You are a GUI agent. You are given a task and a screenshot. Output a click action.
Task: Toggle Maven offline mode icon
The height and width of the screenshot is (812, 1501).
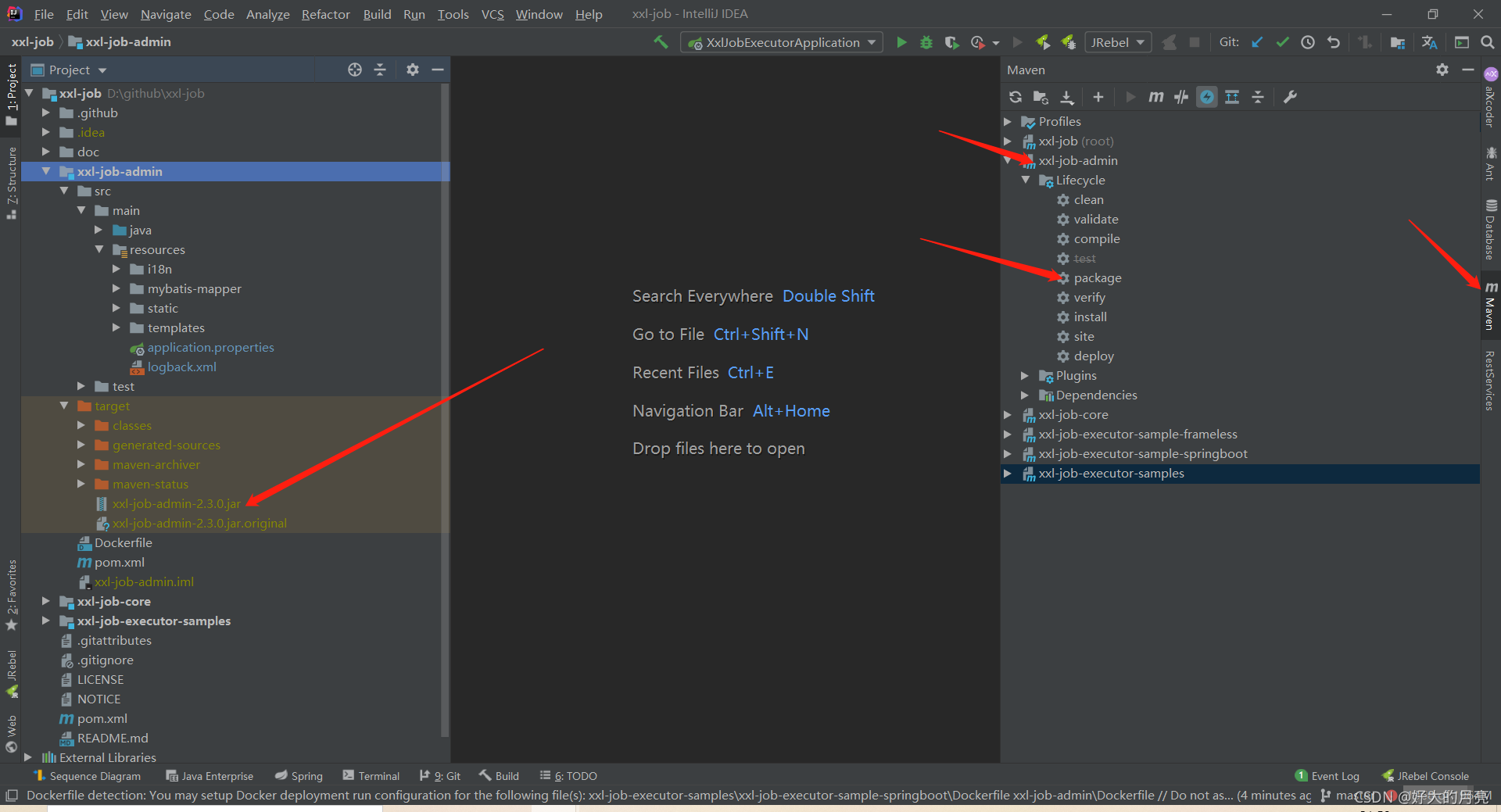pyautogui.click(x=1181, y=97)
